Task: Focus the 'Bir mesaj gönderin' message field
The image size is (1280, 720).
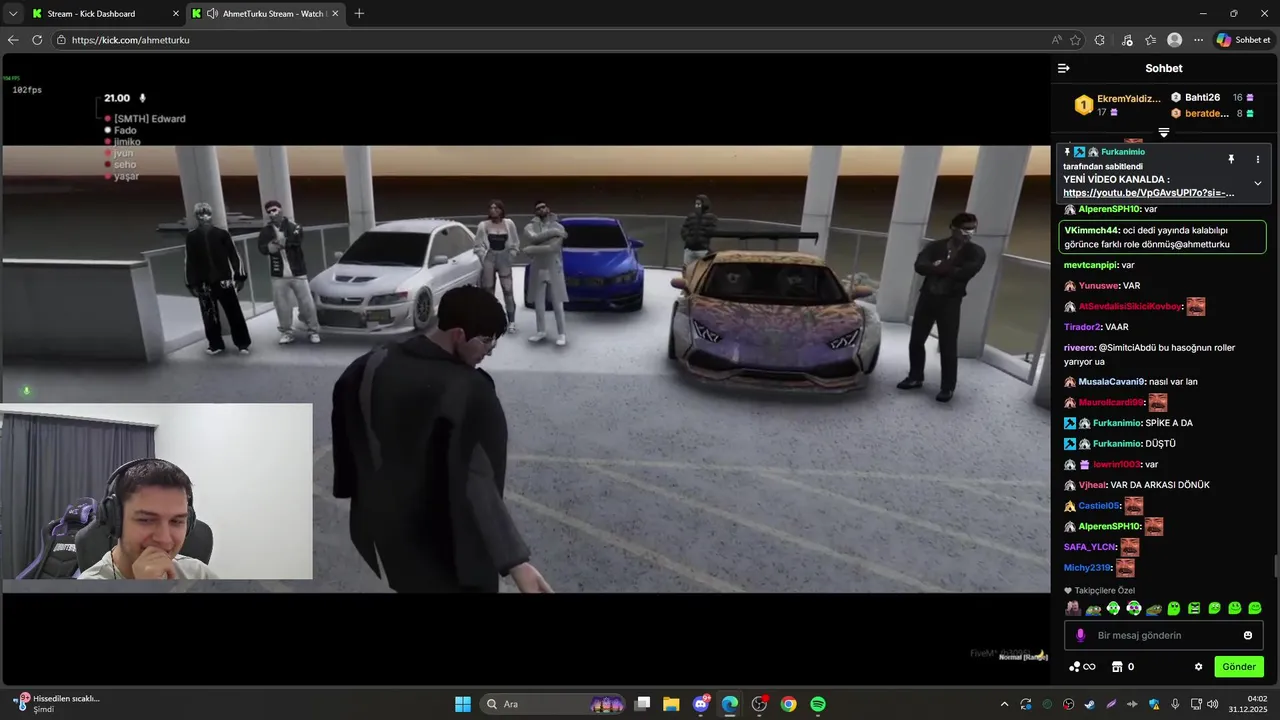Action: pos(1164,635)
